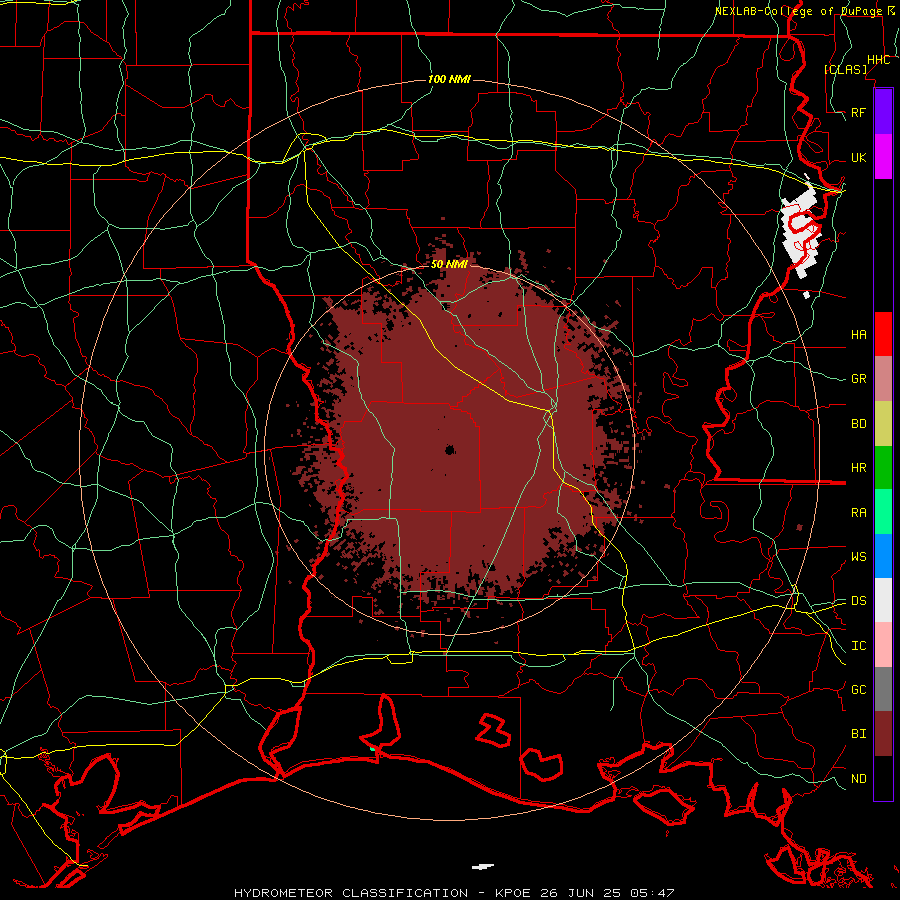
Task: Click the DS legend label
Action: tap(858, 600)
